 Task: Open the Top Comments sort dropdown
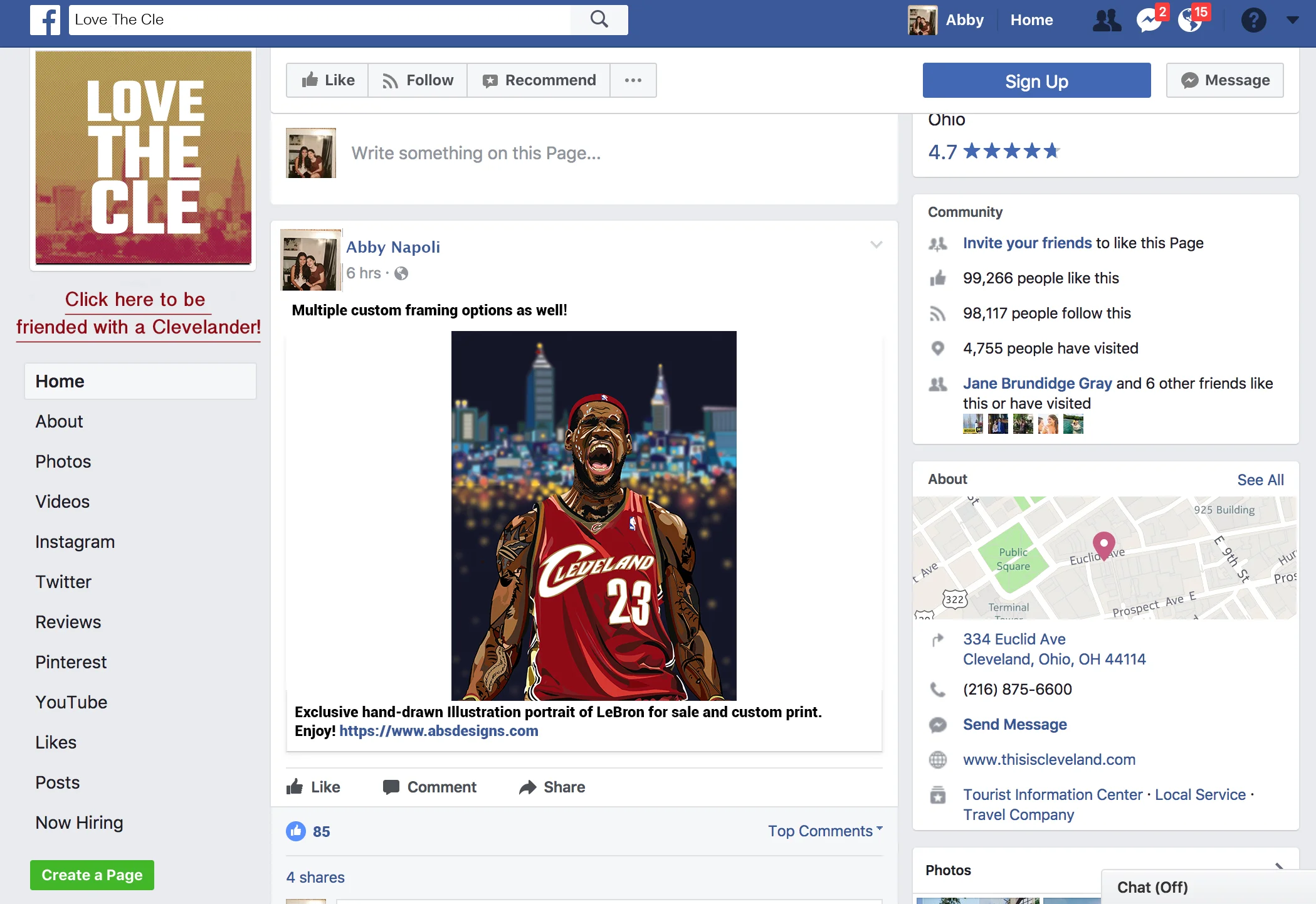pos(824,831)
